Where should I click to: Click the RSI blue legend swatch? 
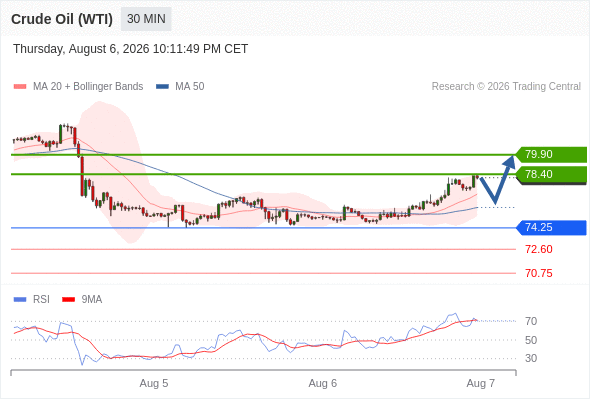tap(20, 300)
